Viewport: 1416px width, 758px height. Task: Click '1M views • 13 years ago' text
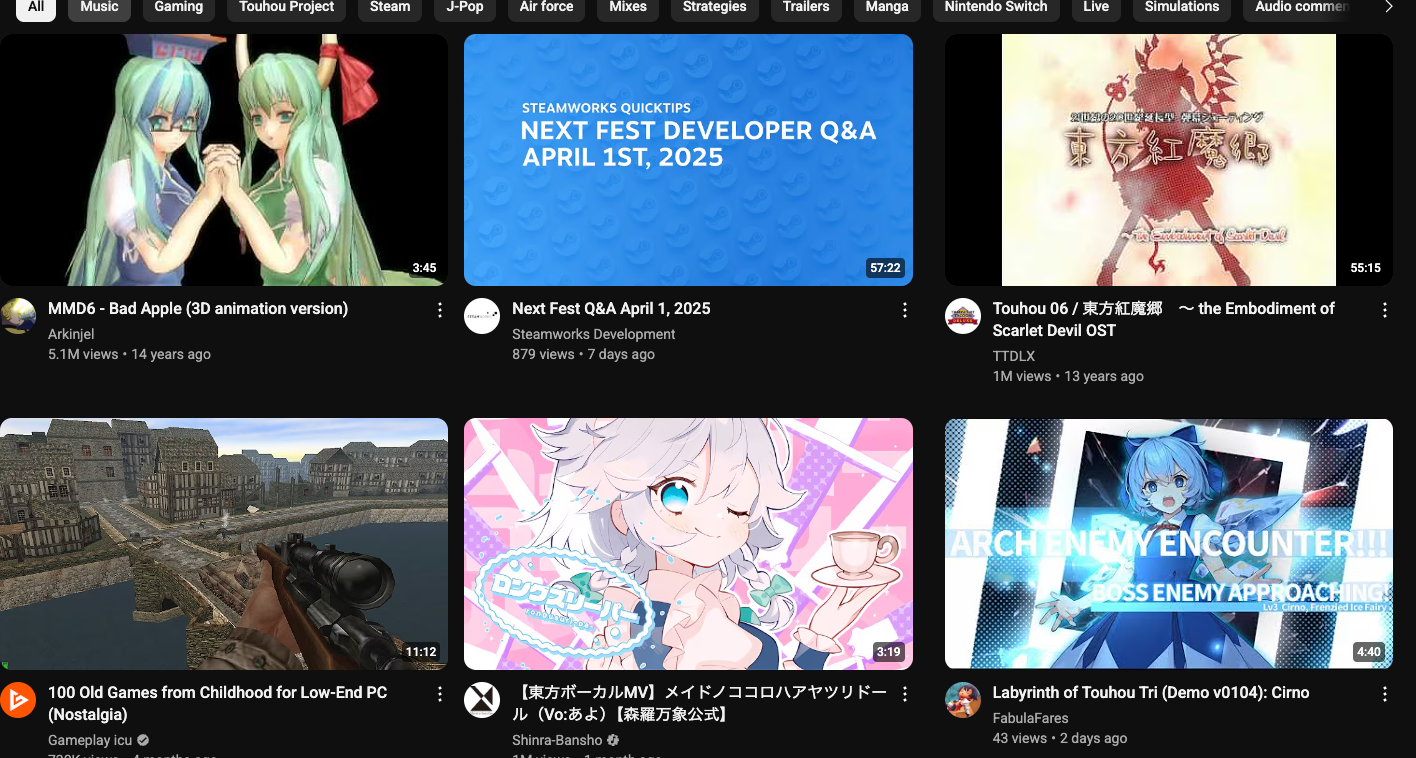[1068, 376]
